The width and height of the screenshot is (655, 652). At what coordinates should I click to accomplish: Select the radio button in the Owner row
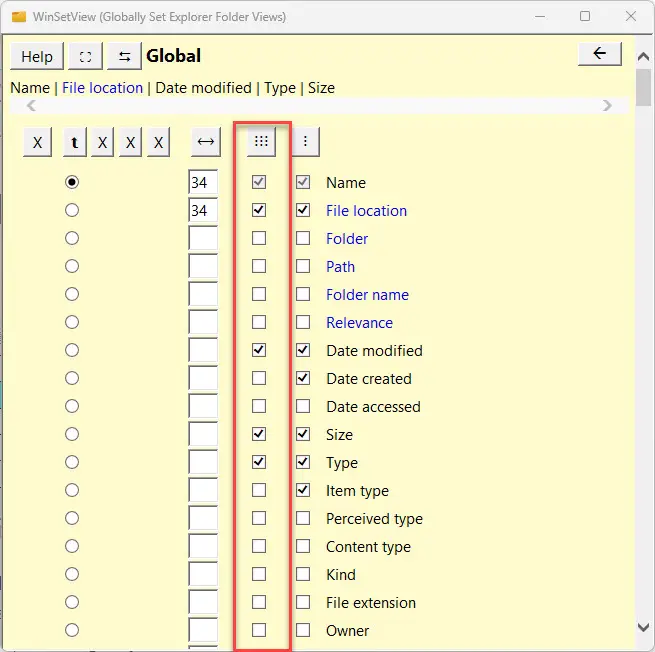(72, 630)
